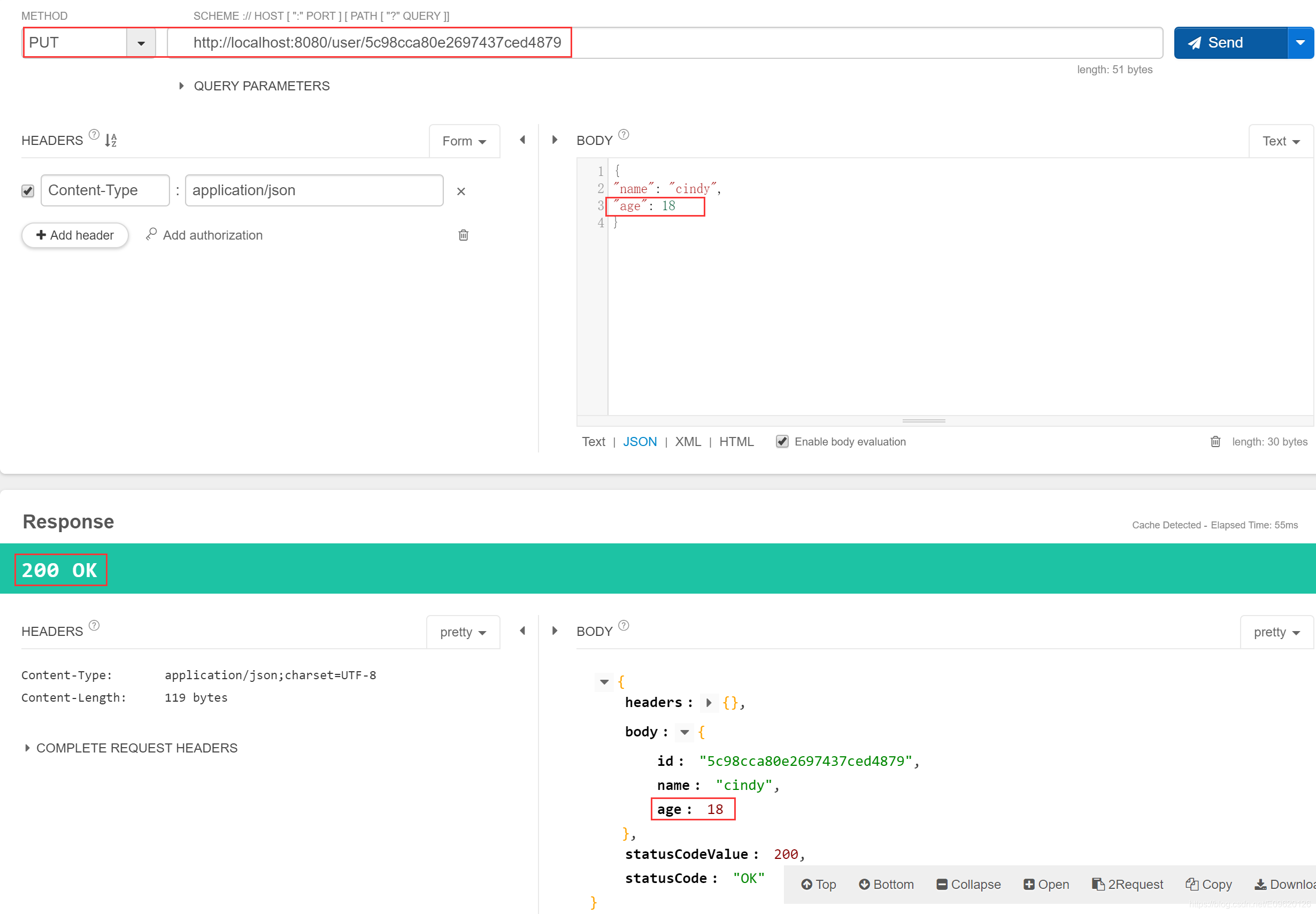This screenshot has width=1316, height=914.
Task: Expand the QUERY PARAMETERS section
Action: pos(254,86)
